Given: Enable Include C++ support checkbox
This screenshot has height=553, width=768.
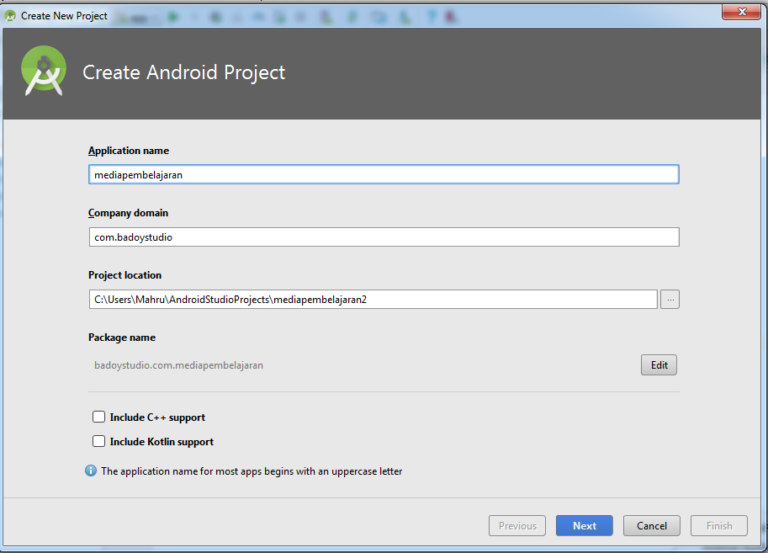Looking at the screenshot, I should [98, 417].
